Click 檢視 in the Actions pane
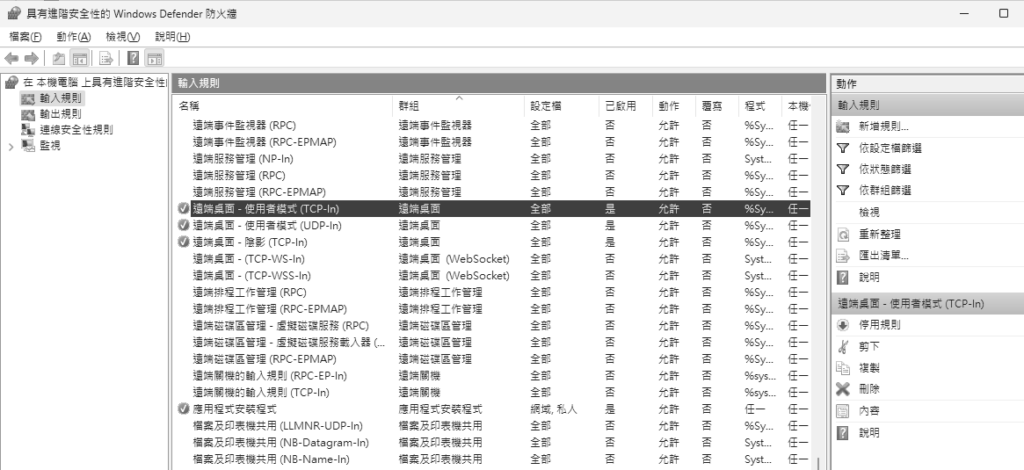Screen dimensions: 1024x470 pos(869,212)
